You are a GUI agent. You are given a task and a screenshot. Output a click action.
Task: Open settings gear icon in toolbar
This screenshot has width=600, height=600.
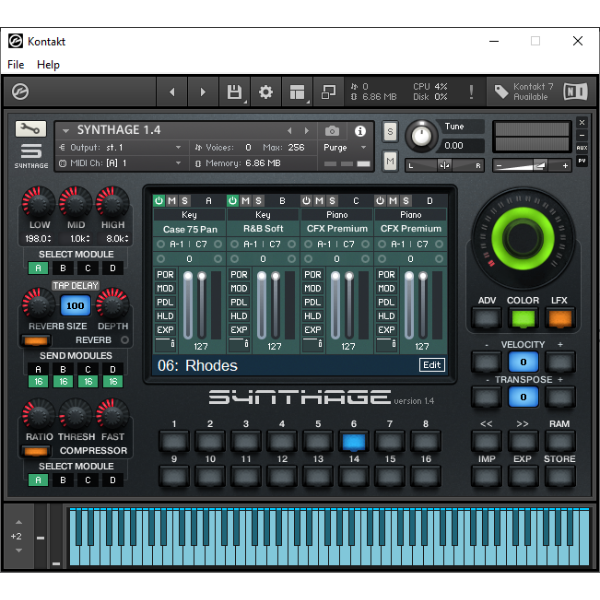[266, 92]
